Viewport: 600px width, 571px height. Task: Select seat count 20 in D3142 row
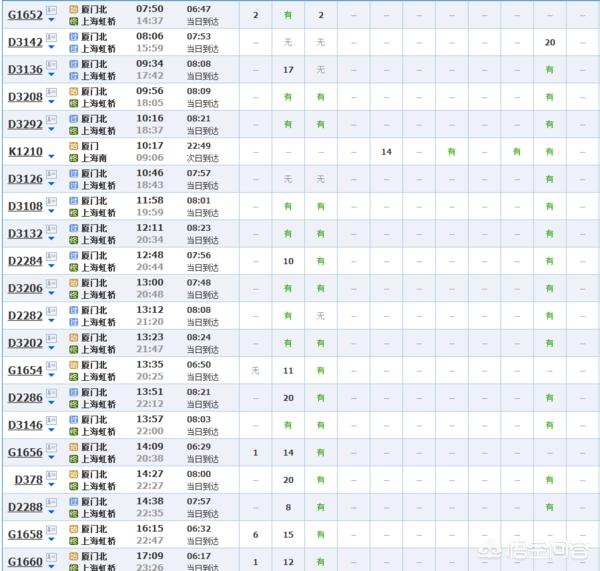click(x=550, y=42)
